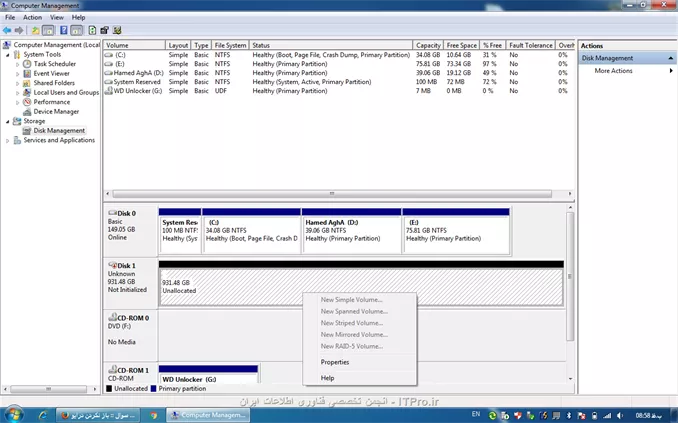This screenshot has width=678, height=423.
Task: Open the View menu
Action: tap(57, 17)
